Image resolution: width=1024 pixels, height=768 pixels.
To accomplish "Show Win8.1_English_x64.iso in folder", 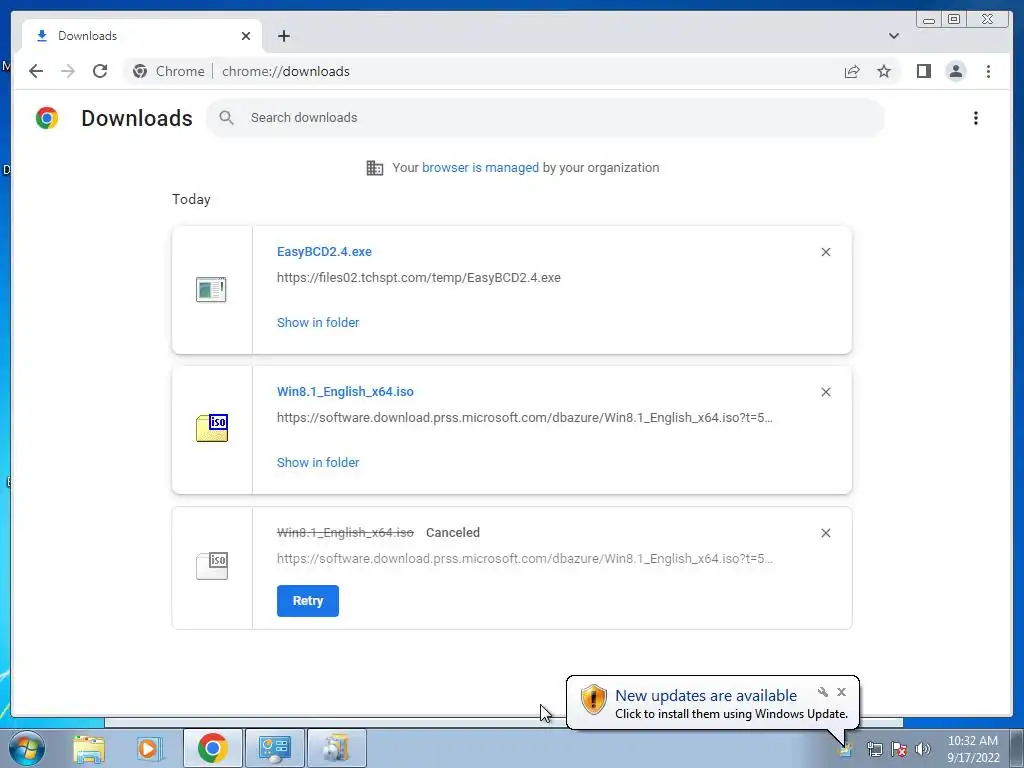I will tap(318, 462).
